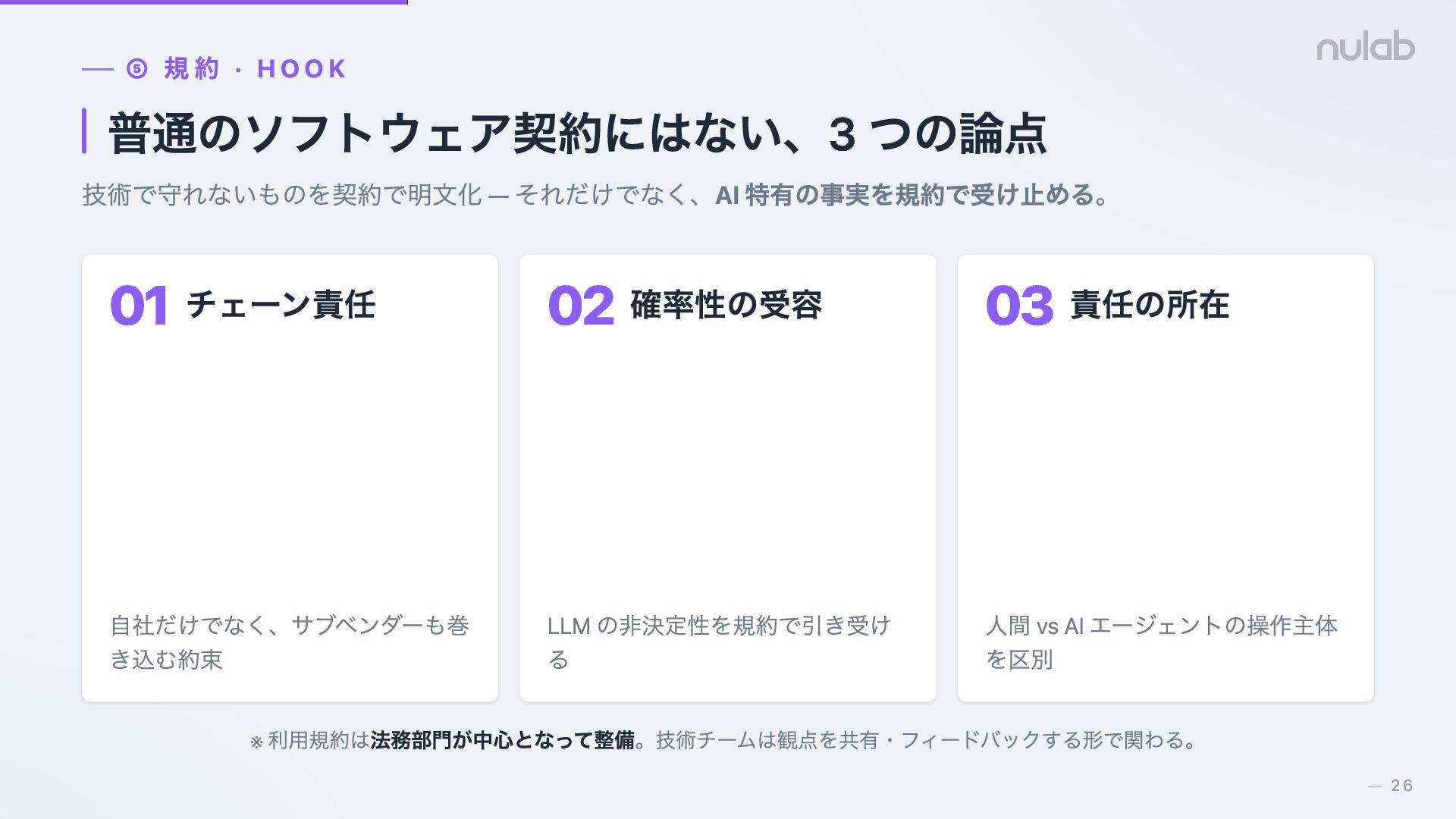Click the bold footnote text 法務部門が中心となって整備
Viewport: 1456px width, 819px height.
click(x=503, y=740)
